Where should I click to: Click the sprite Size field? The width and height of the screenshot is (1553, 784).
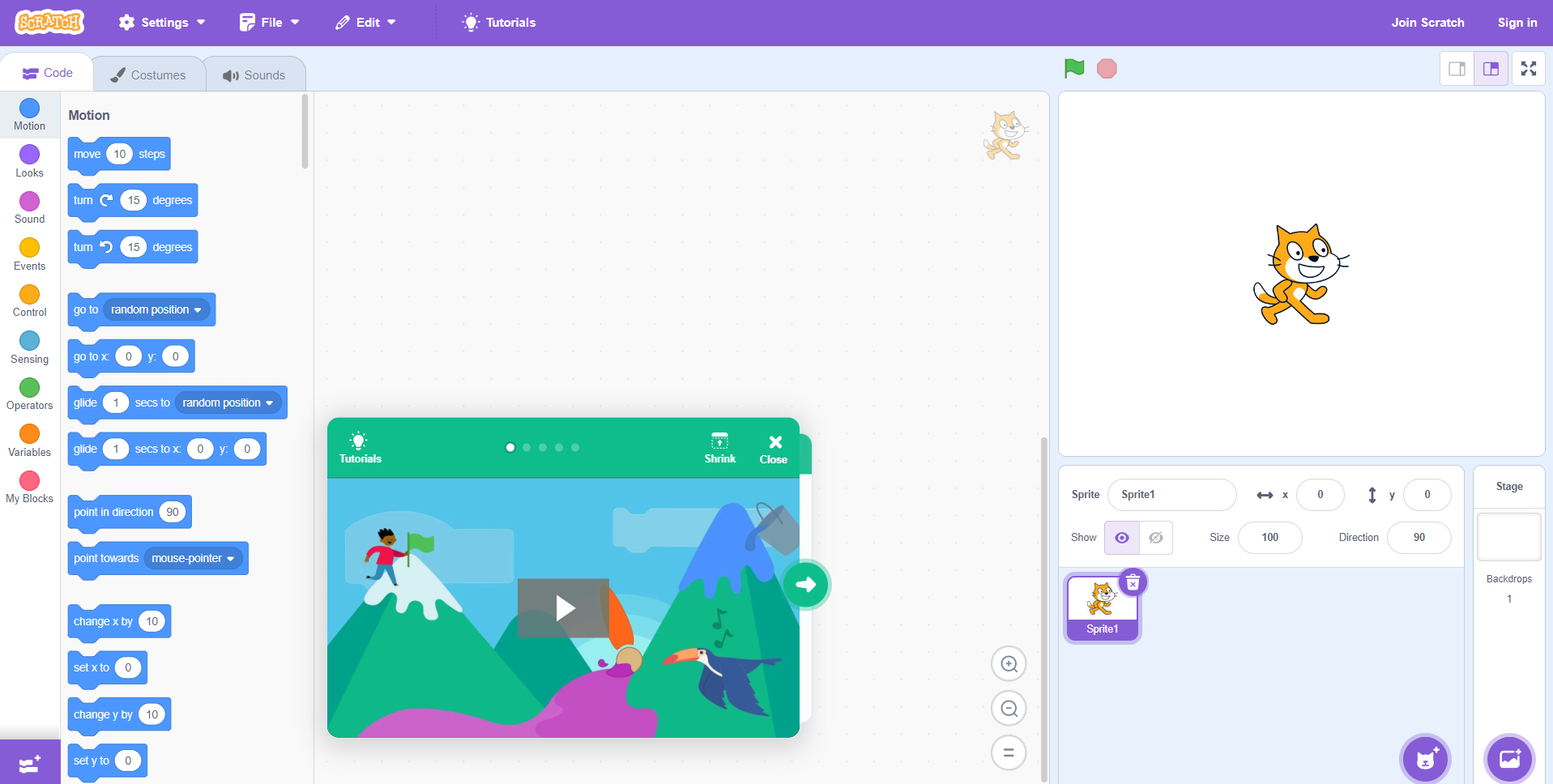coord(1270,538)
